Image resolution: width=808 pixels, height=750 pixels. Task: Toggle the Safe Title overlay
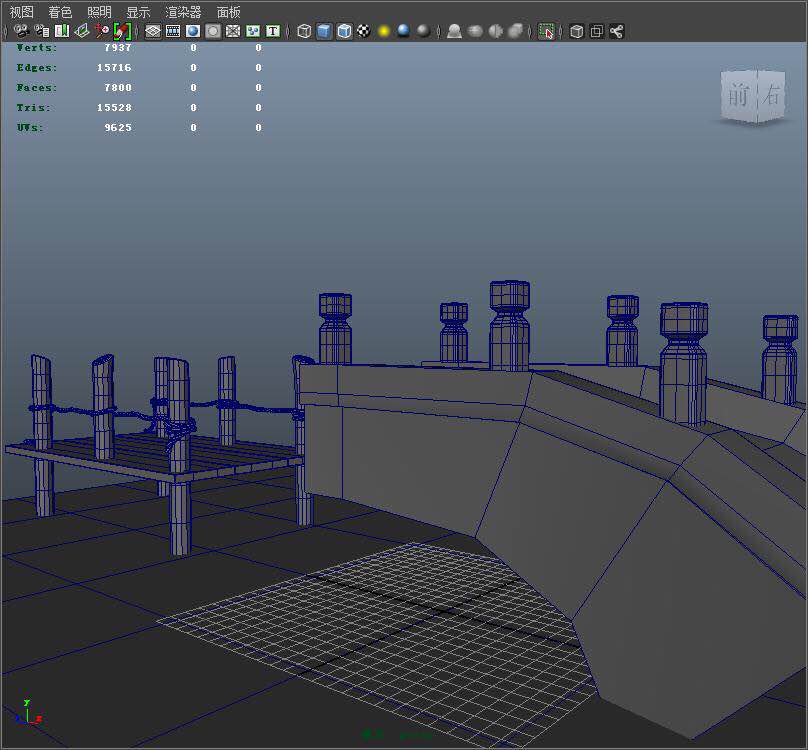coord(273,31)
